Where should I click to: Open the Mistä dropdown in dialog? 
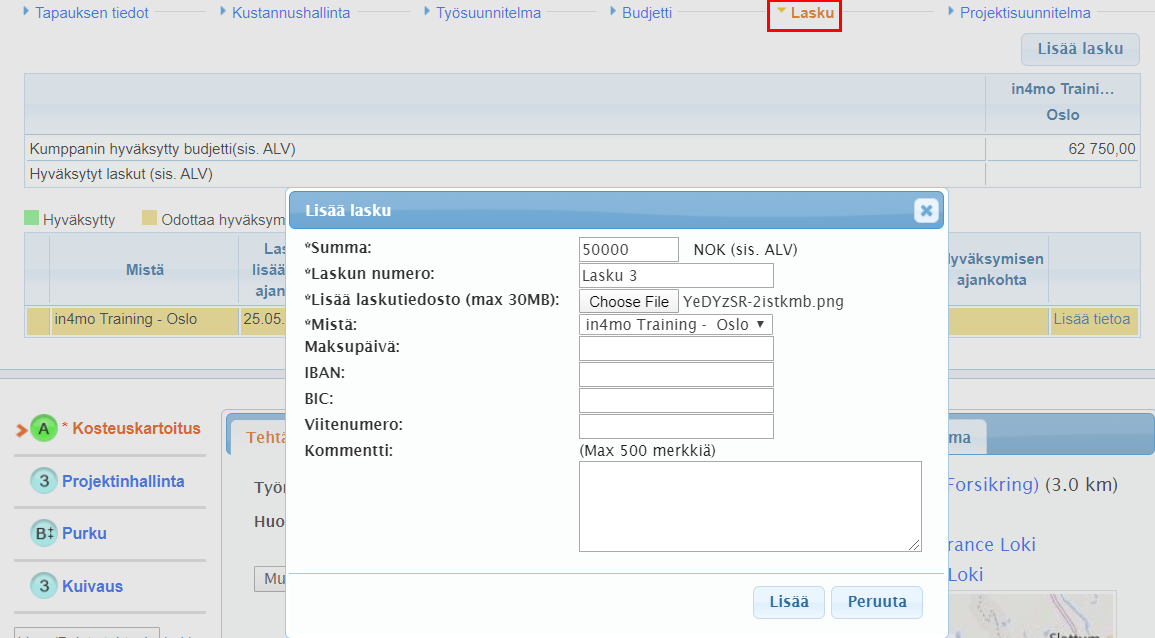pyautogui.click(x=675, y=325)
